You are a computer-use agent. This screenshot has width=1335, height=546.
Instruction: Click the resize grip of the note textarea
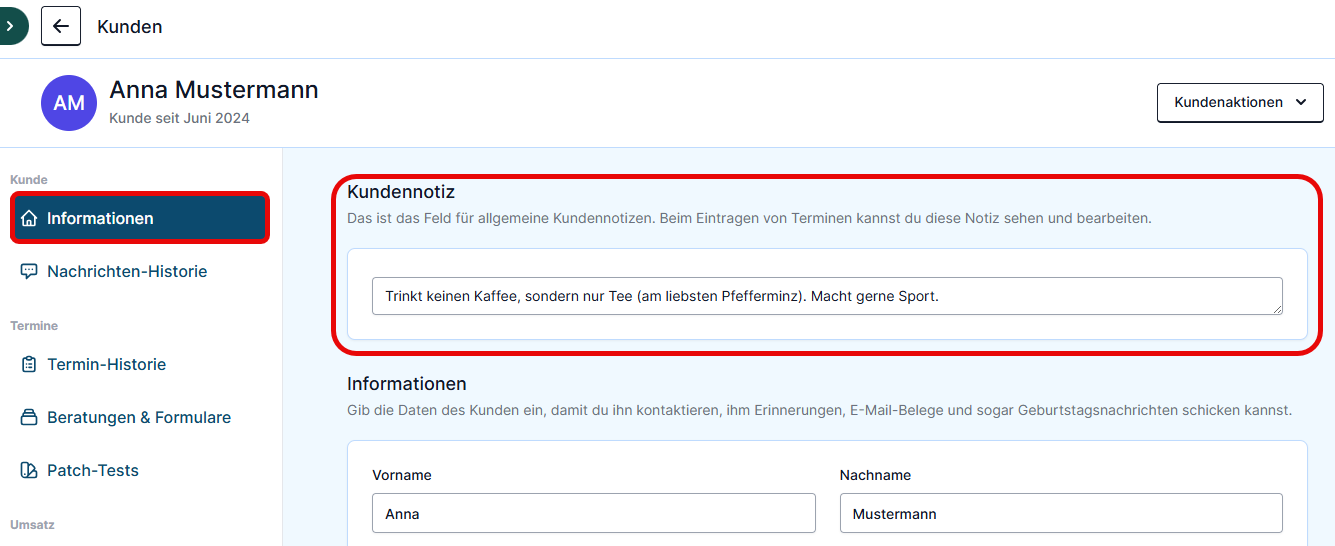1277,309
